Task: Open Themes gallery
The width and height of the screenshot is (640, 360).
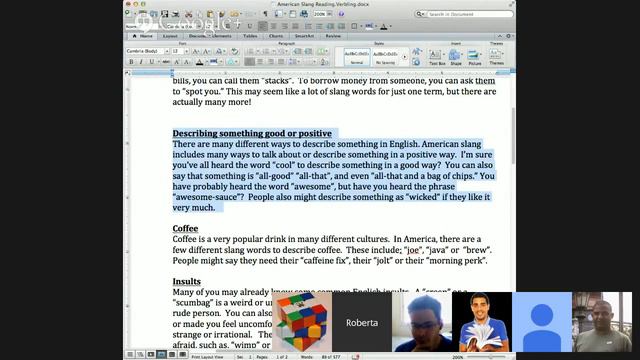Action: coord(496,57)
